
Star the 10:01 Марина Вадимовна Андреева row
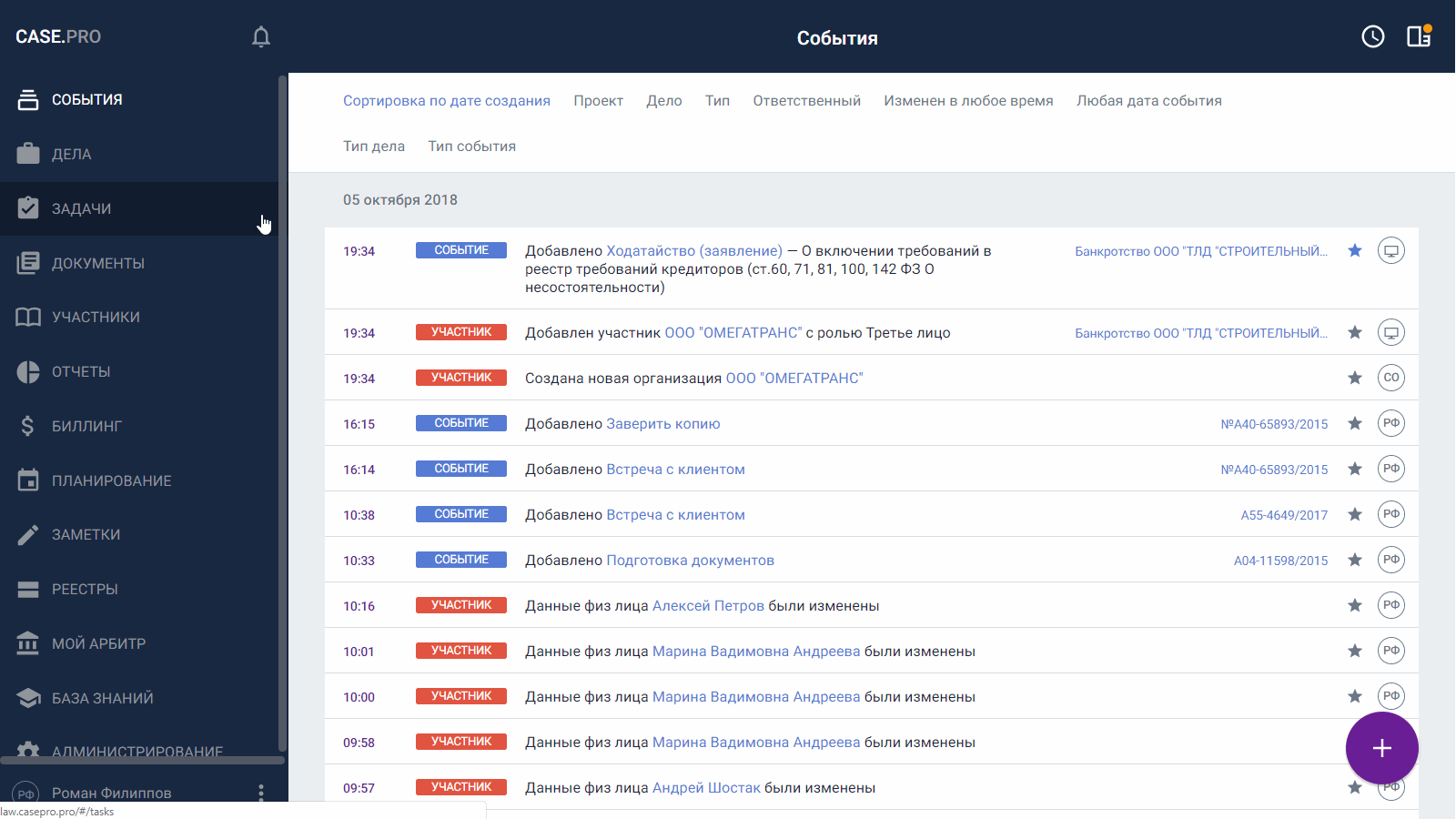(1355, 651)
